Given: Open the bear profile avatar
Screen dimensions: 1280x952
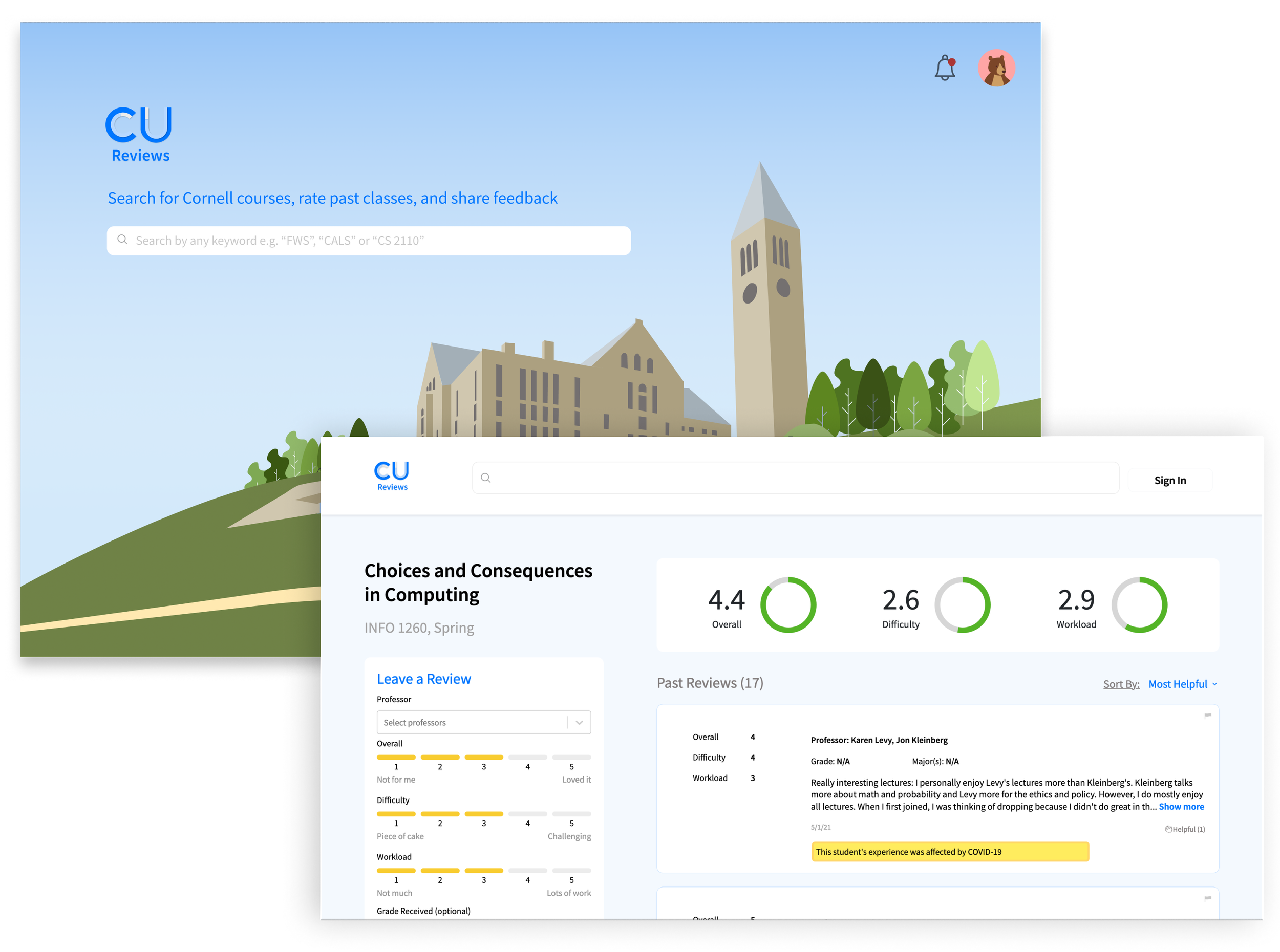Looking at the screenshot, I should 996,69.
